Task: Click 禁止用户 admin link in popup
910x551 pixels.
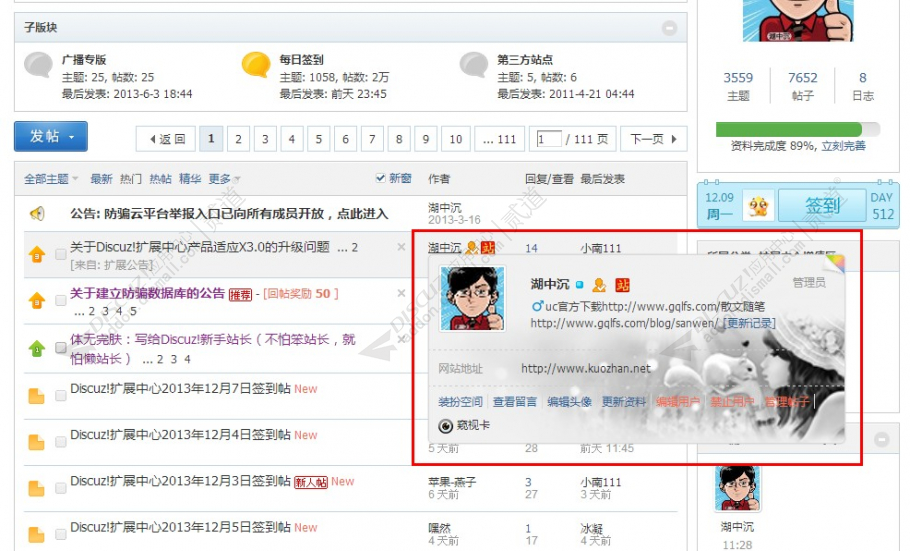Action: click(732, 402)
